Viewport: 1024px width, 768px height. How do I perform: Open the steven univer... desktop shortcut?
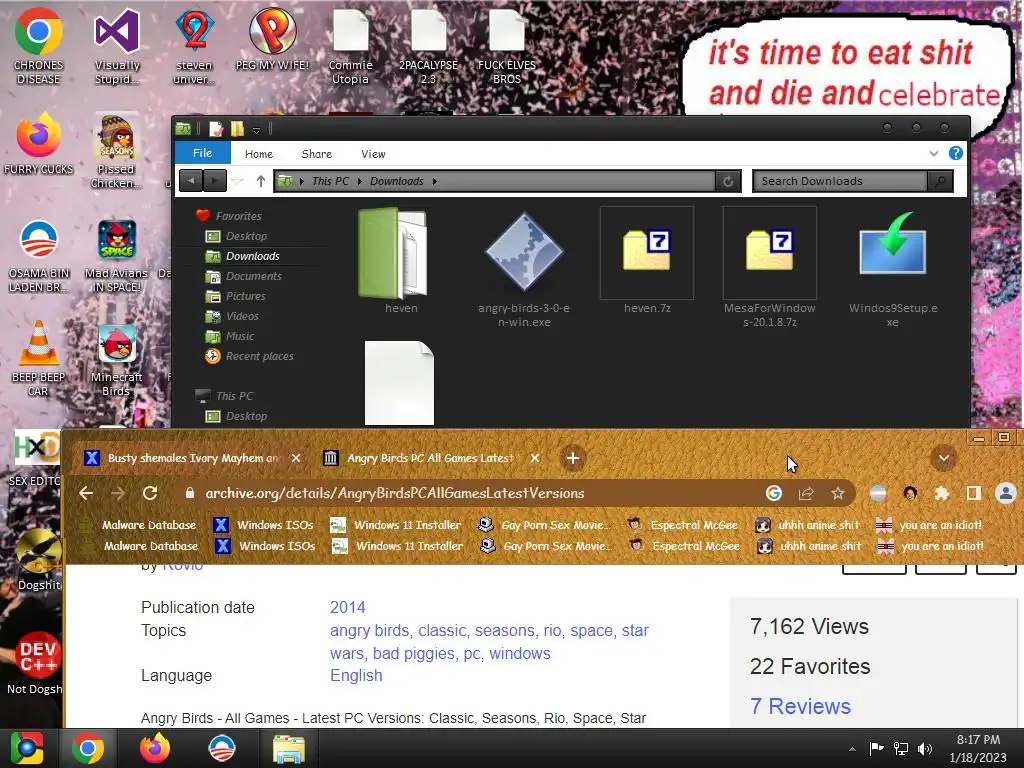(194, 46)
